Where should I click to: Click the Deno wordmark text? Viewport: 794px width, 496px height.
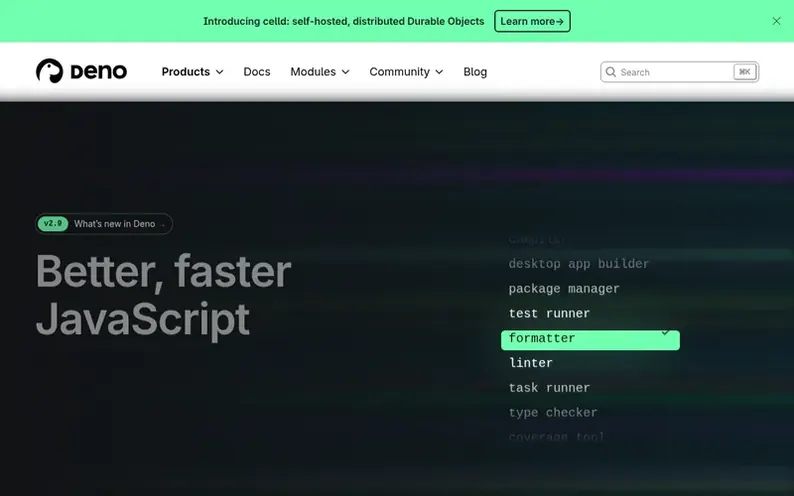(99, 71)
